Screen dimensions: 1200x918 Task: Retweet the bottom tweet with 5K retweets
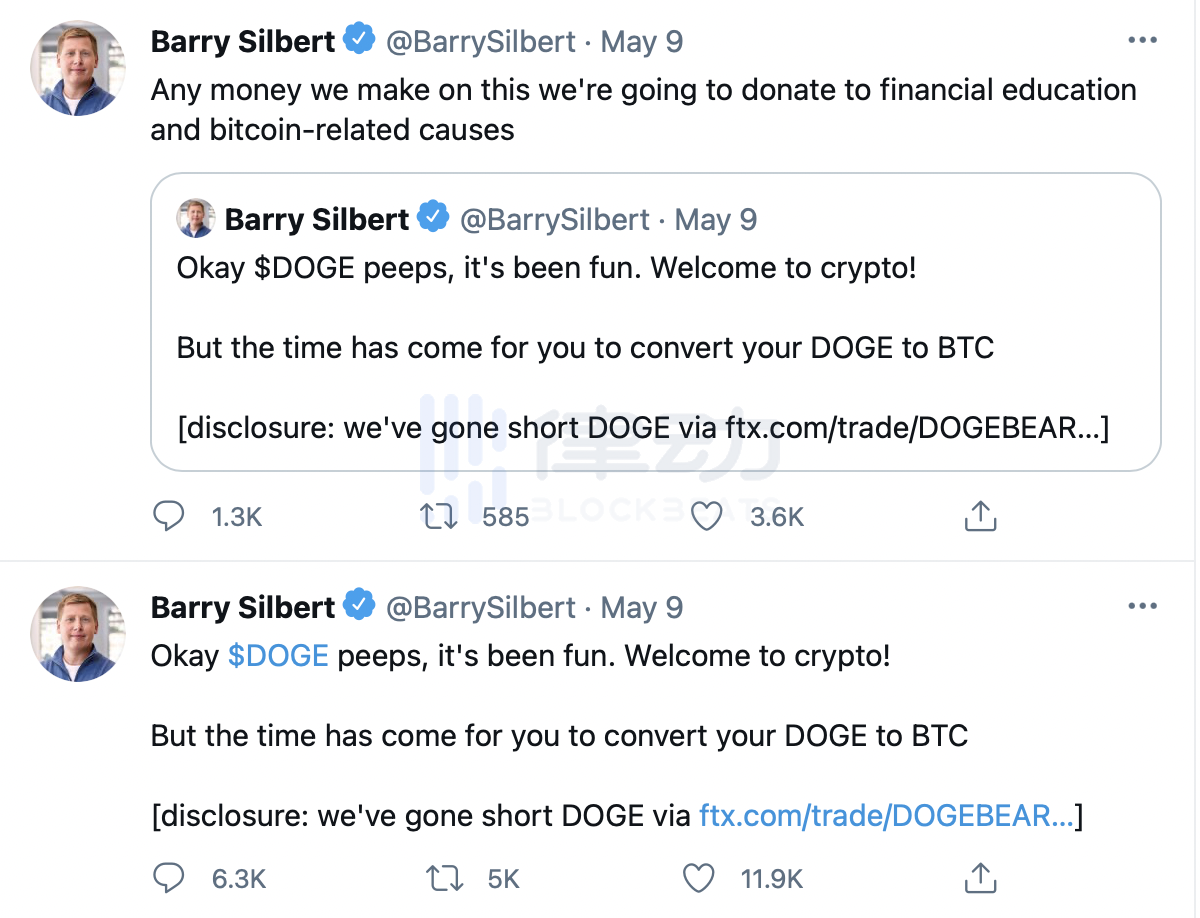click(x=443, y=878)
